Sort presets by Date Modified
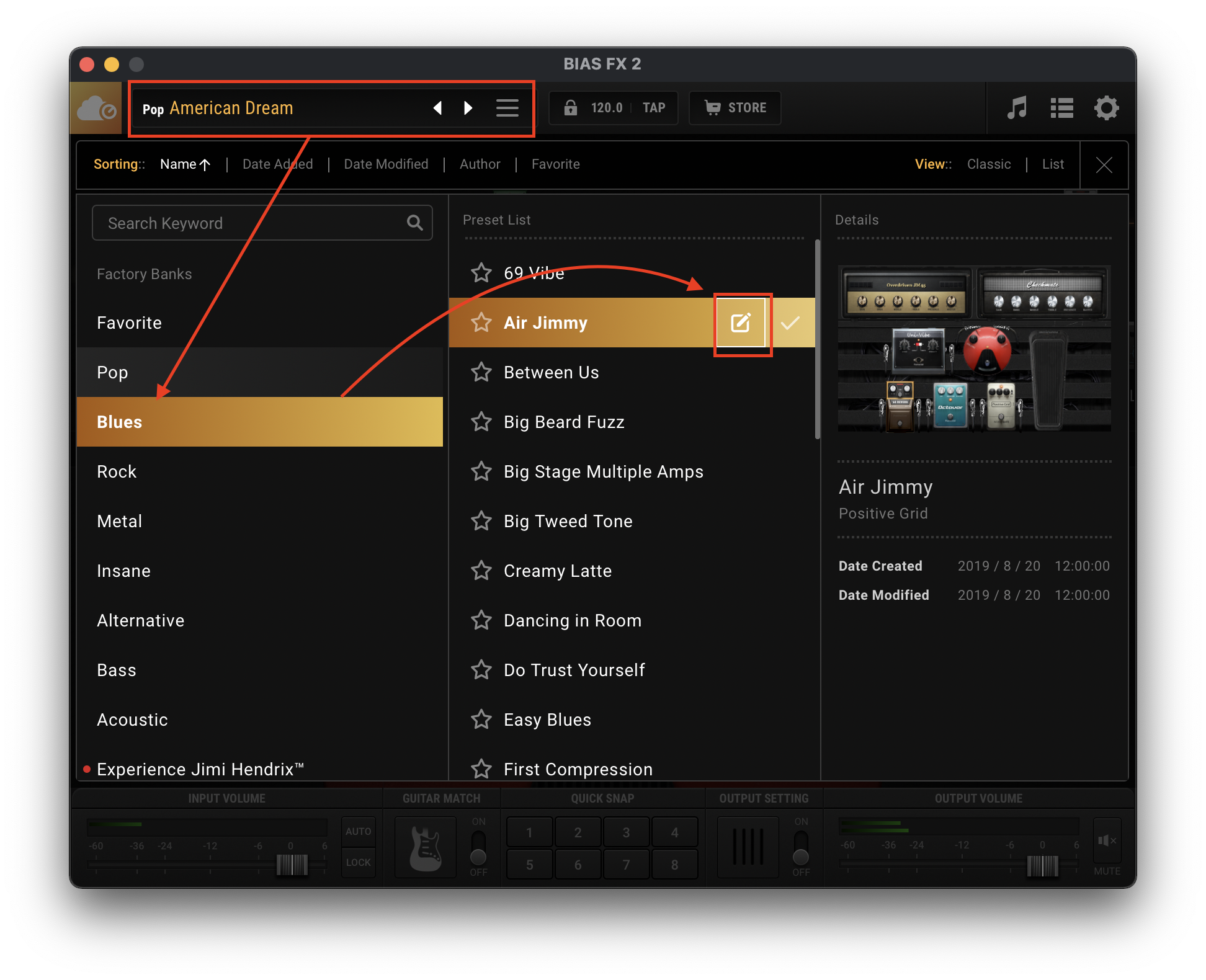1206x980 pixels. (386, 164)
